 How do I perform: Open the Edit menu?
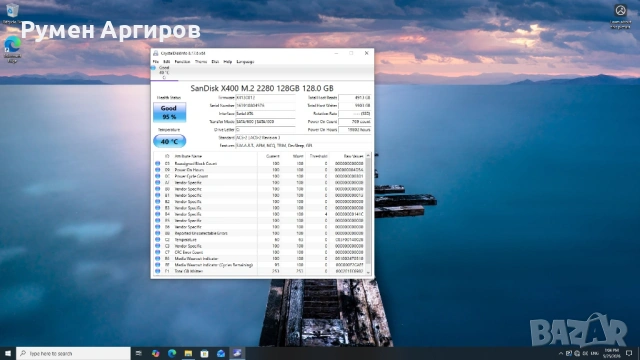pos(167,62)
